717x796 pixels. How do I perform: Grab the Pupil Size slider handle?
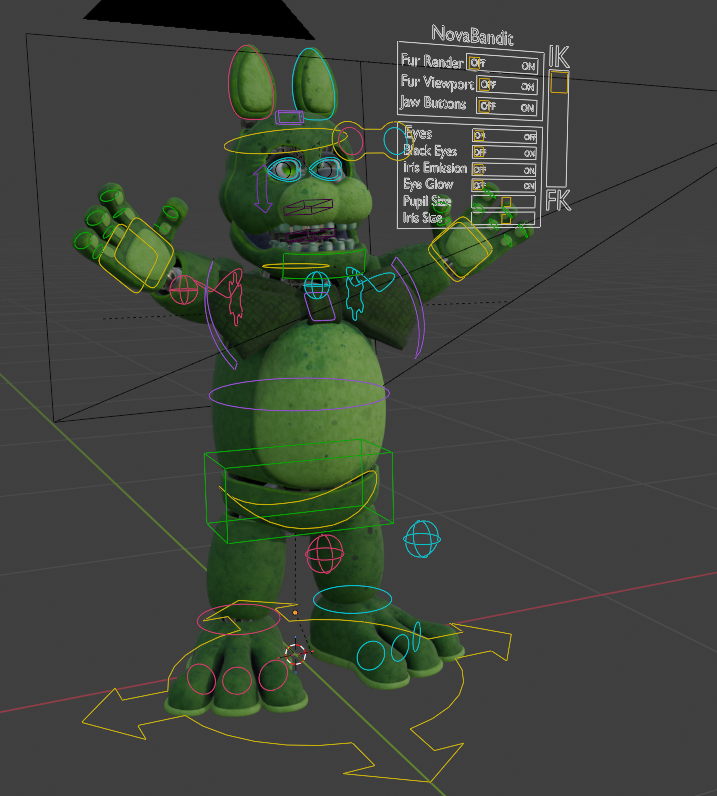[x=506, y=203]
